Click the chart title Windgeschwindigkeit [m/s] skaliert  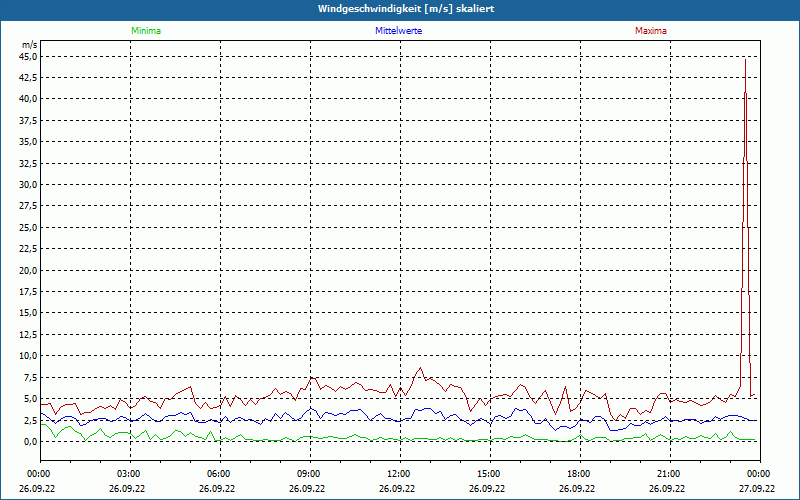pyautogui.click(x=406, y=9)
